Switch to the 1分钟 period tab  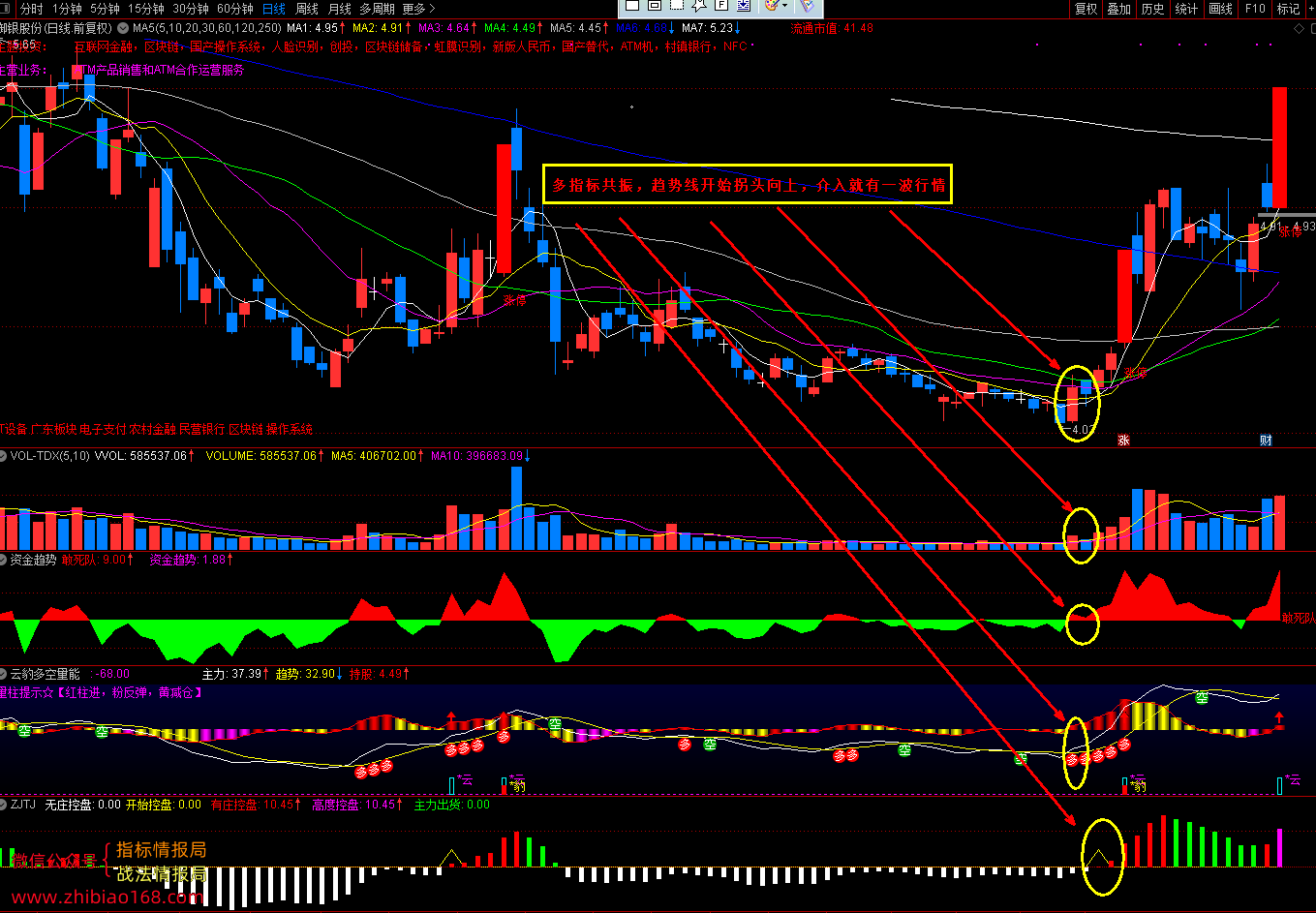click(67, 9)
